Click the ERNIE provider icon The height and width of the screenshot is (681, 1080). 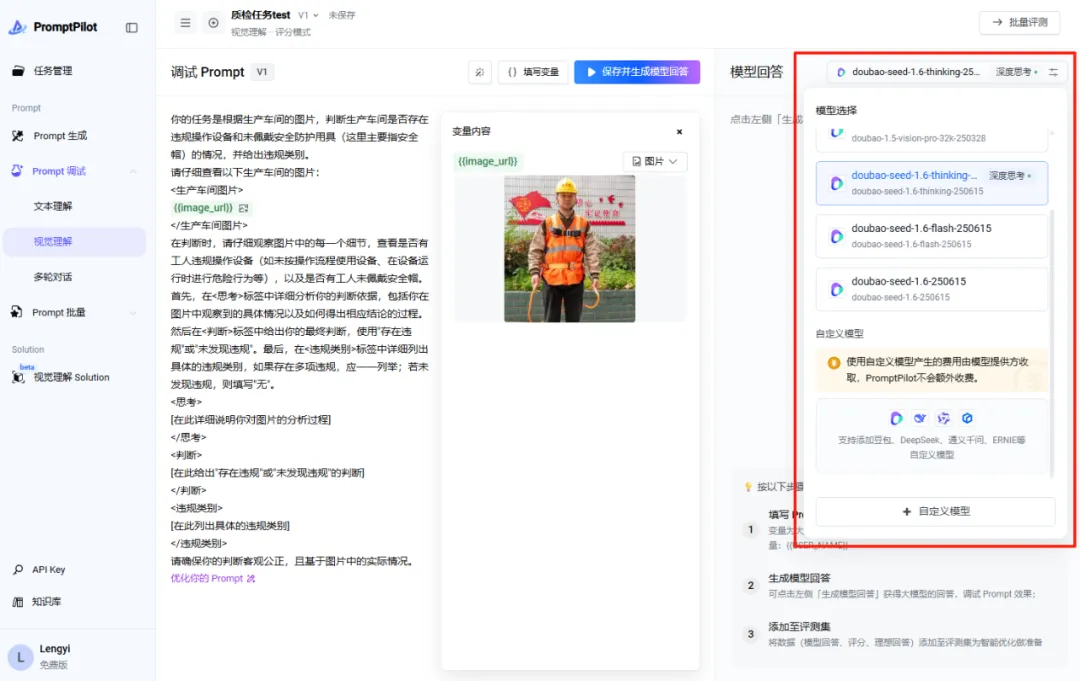click(967, 418)
